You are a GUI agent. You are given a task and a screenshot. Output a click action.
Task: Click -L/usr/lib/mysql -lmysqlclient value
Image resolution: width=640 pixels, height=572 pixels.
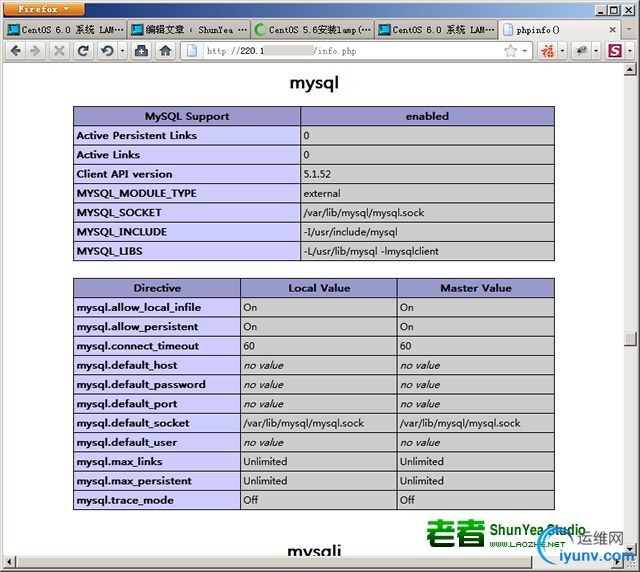tap(371, 251)
